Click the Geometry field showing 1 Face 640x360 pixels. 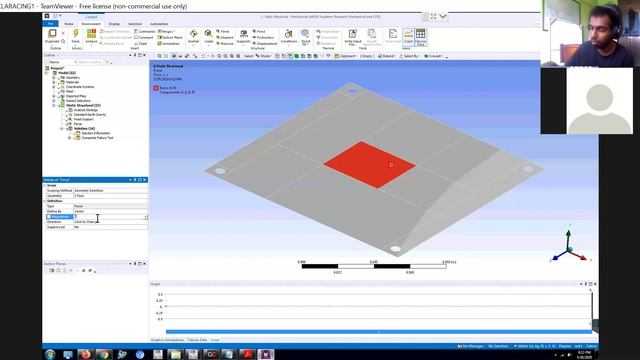coord(110,196)
